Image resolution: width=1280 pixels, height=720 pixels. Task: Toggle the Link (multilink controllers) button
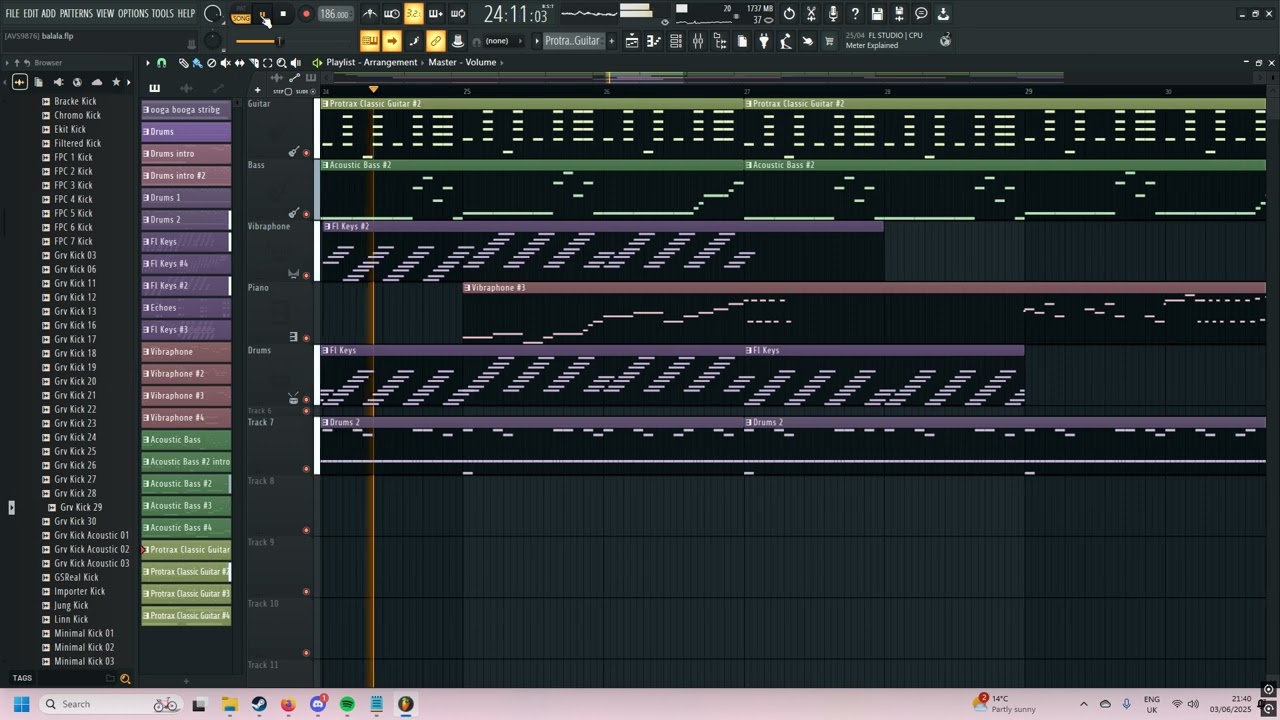coord(435,41)
